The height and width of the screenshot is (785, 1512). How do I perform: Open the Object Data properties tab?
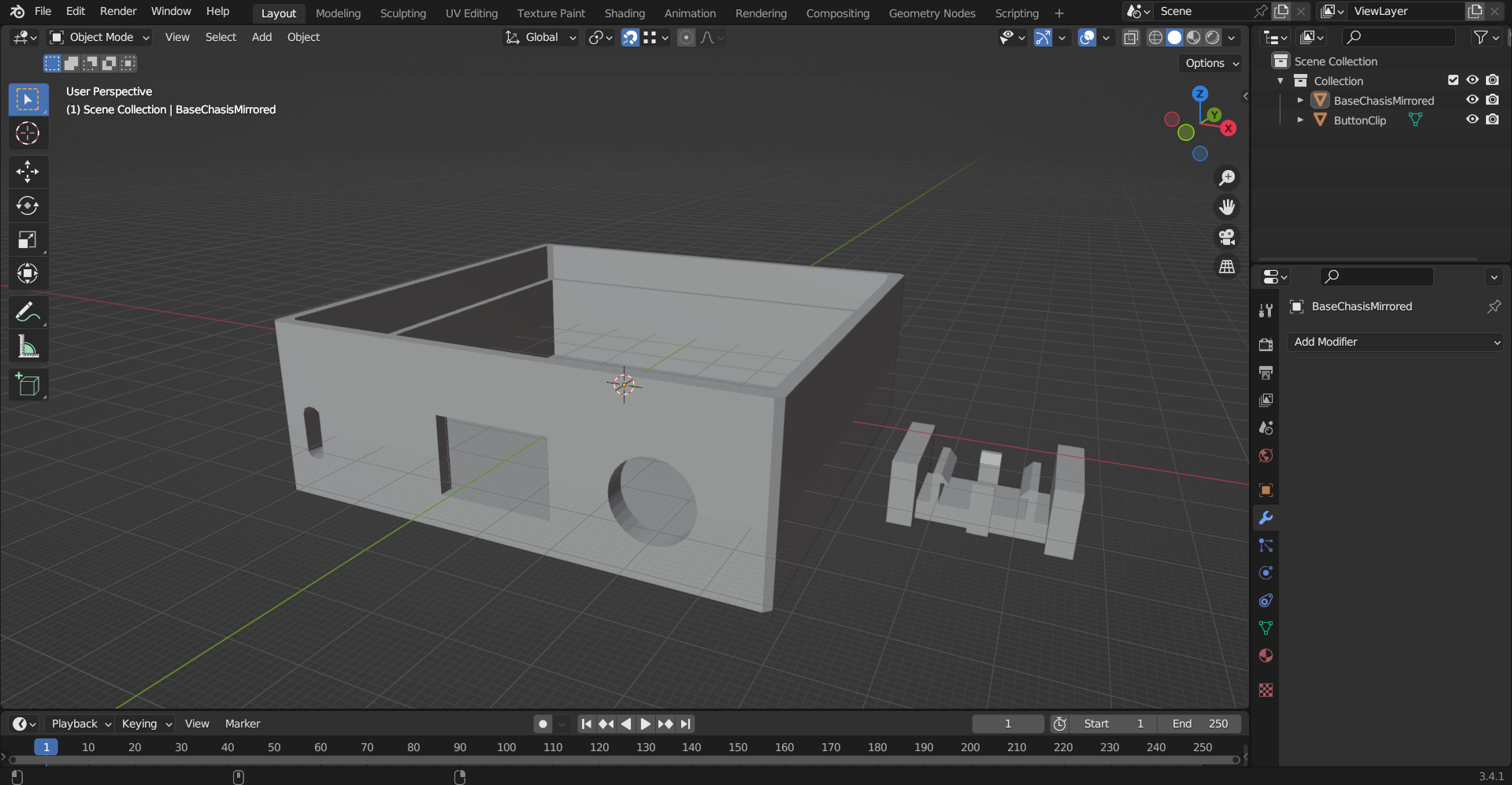coord(1266,628)
